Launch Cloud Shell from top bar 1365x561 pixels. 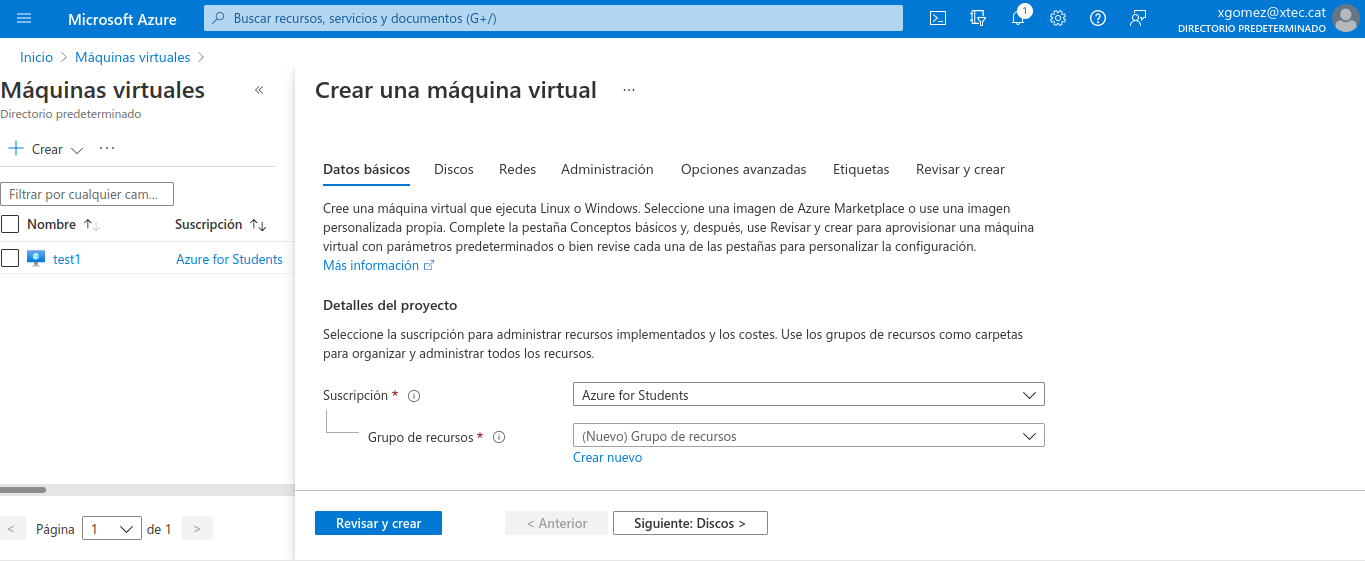coord(938,18)
